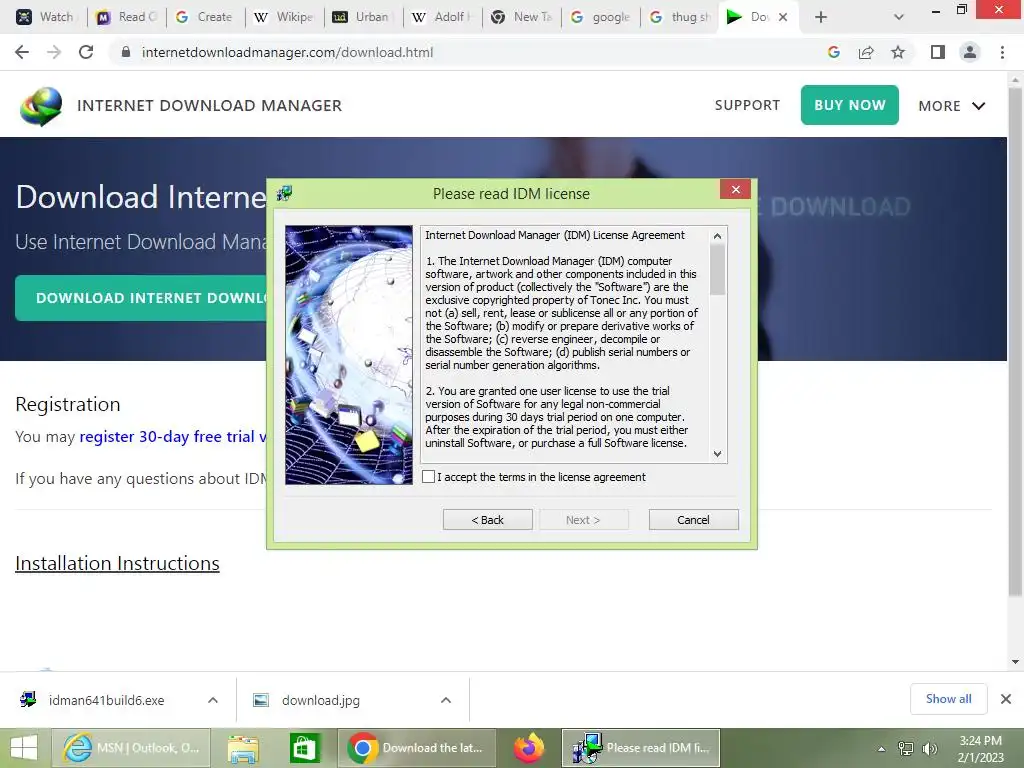Click the Back button in IDM license dialog
Screen dimensions: 1024x768
[x=487, y=520]
